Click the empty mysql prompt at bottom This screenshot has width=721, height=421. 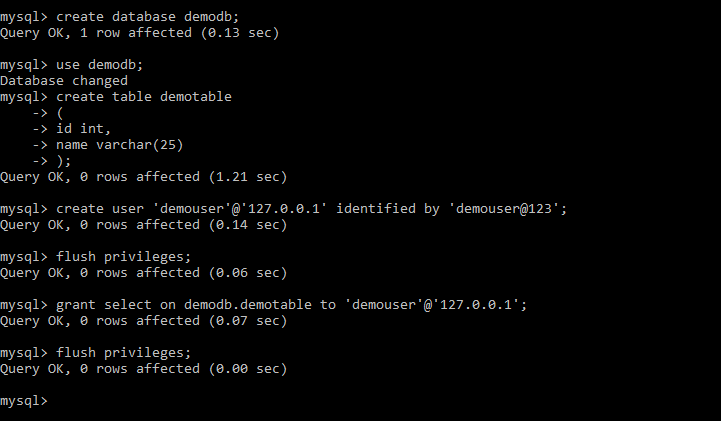pyautogui.click(x=24, y=401)
